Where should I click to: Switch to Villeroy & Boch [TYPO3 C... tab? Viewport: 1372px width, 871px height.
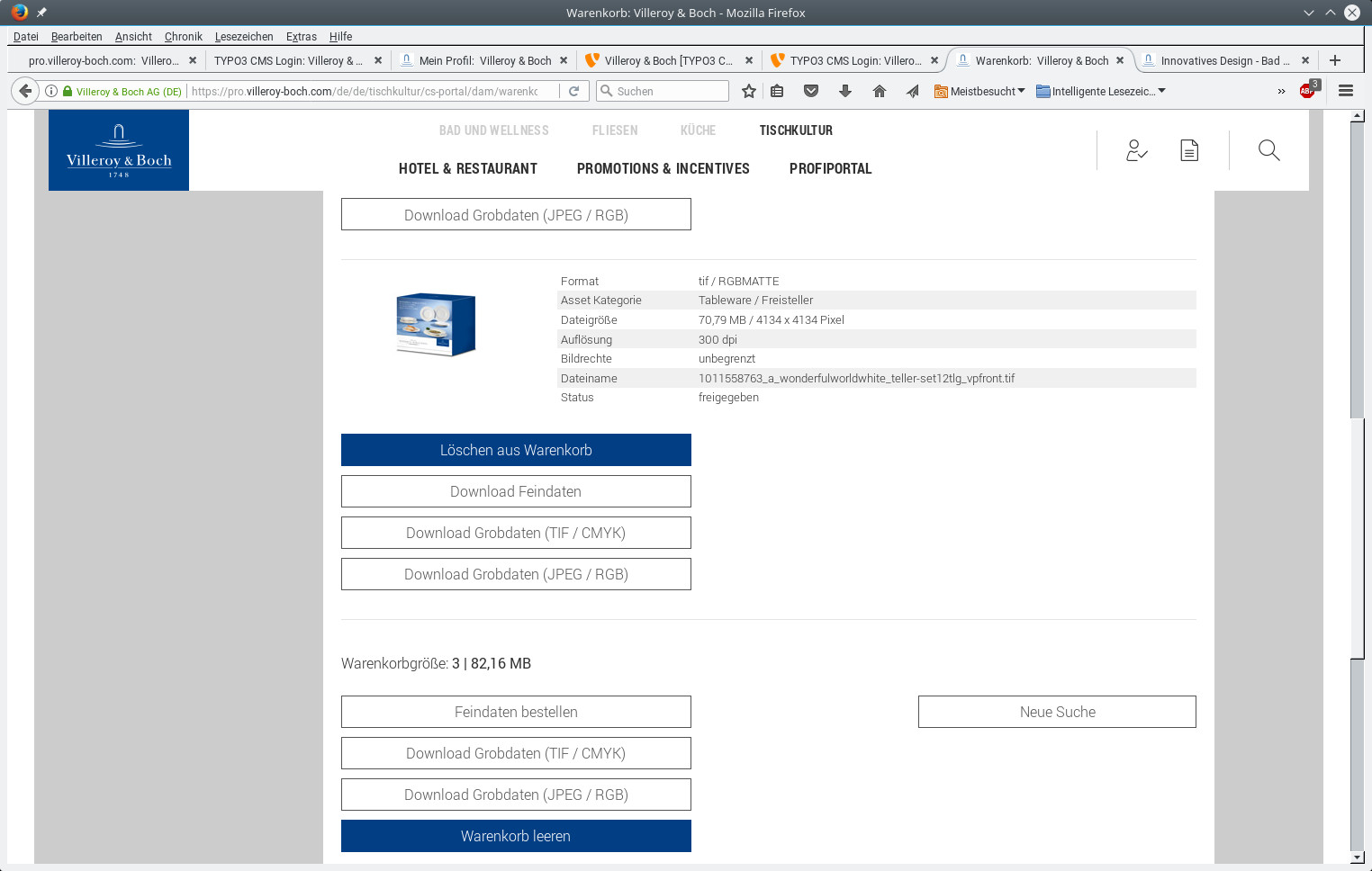[668, 60]
